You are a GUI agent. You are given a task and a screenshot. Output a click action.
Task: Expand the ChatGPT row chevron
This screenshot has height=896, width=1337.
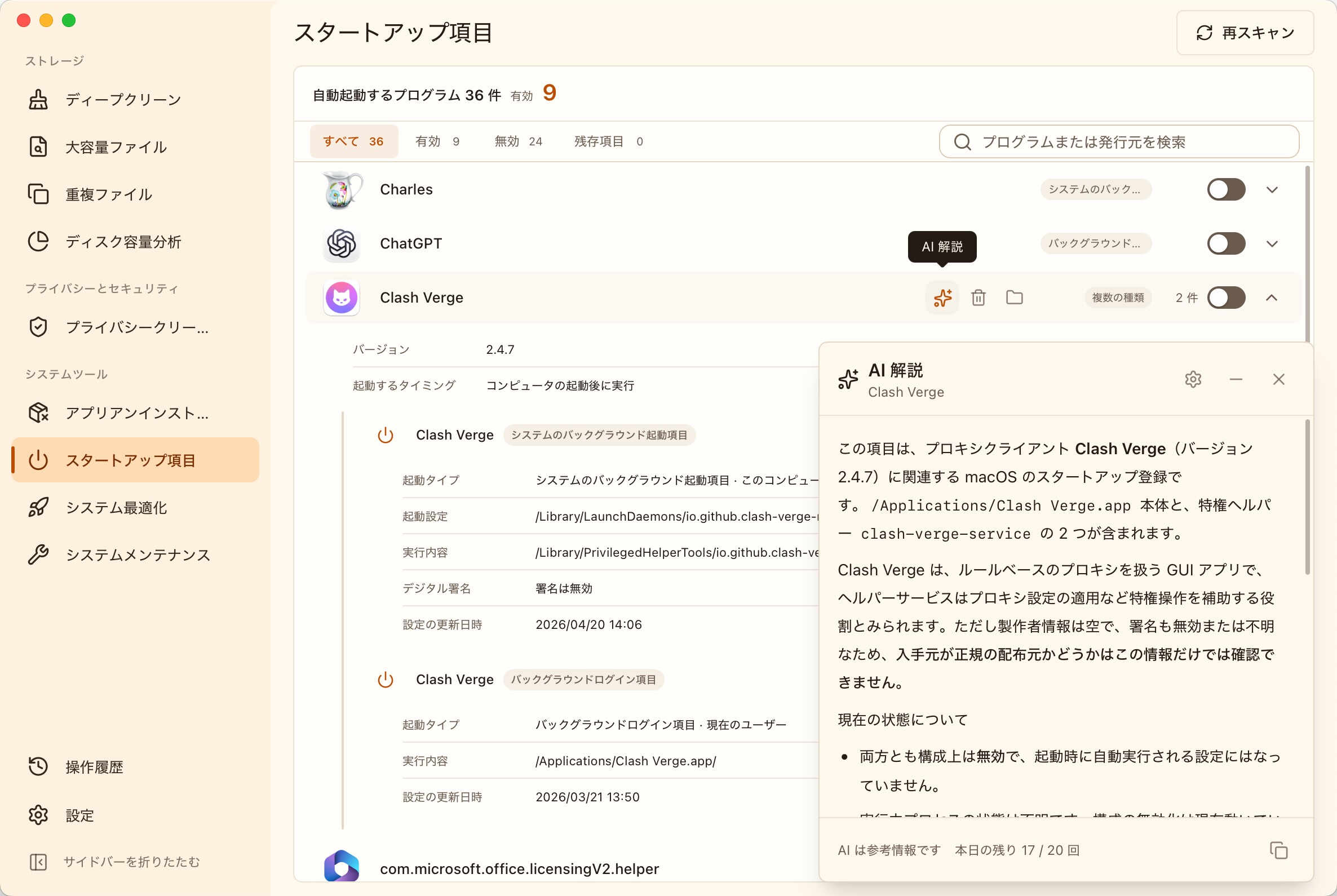click(1272, 243)
